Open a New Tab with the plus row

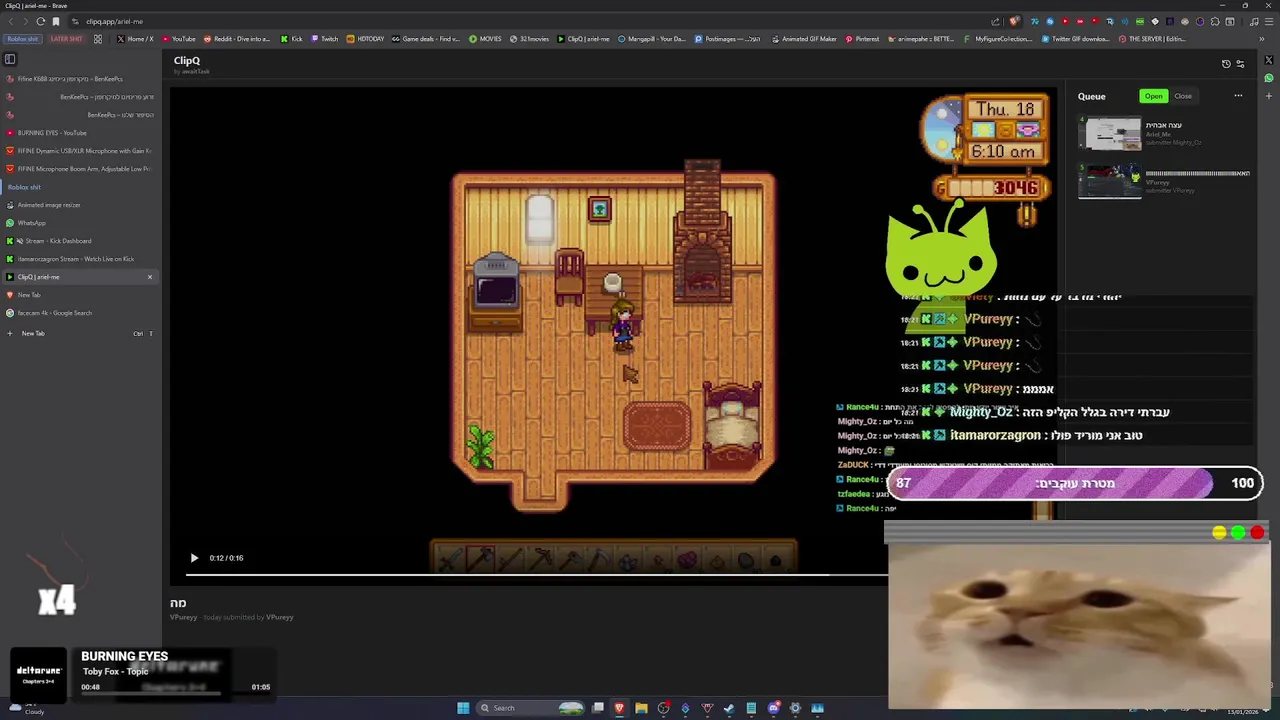[x=80, y=333]
